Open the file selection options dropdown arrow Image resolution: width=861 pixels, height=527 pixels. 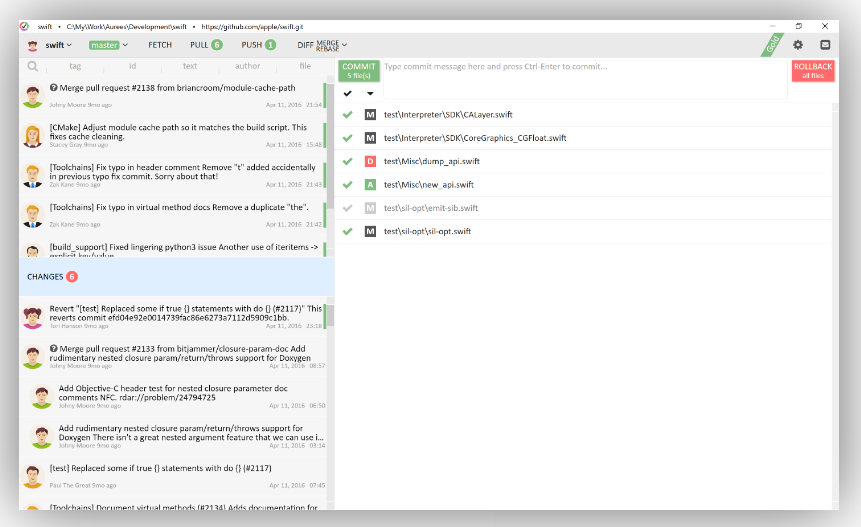click(370, 93)
